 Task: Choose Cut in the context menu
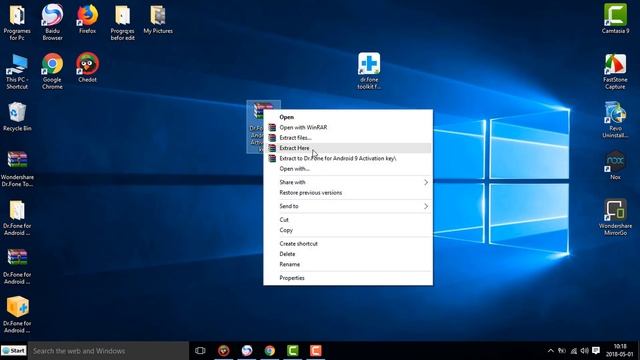[x=348, y=220]
